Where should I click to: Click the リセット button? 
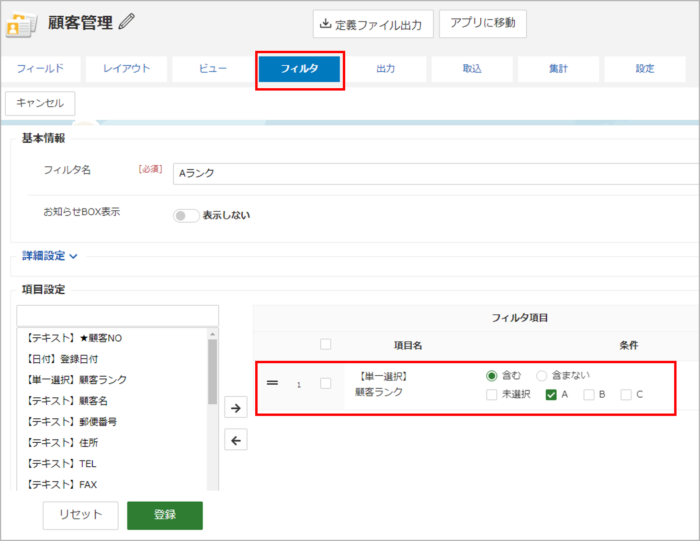(81, 515)
